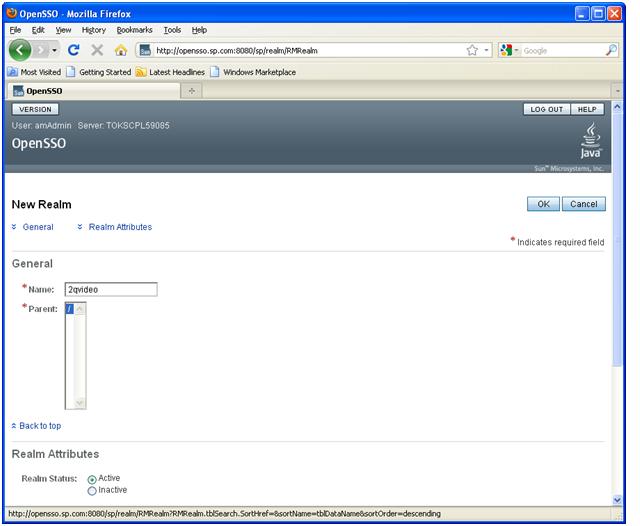Screen dimensions: 640x526
Task: Bookmark this page with the star icon
Action: (472, 50)
